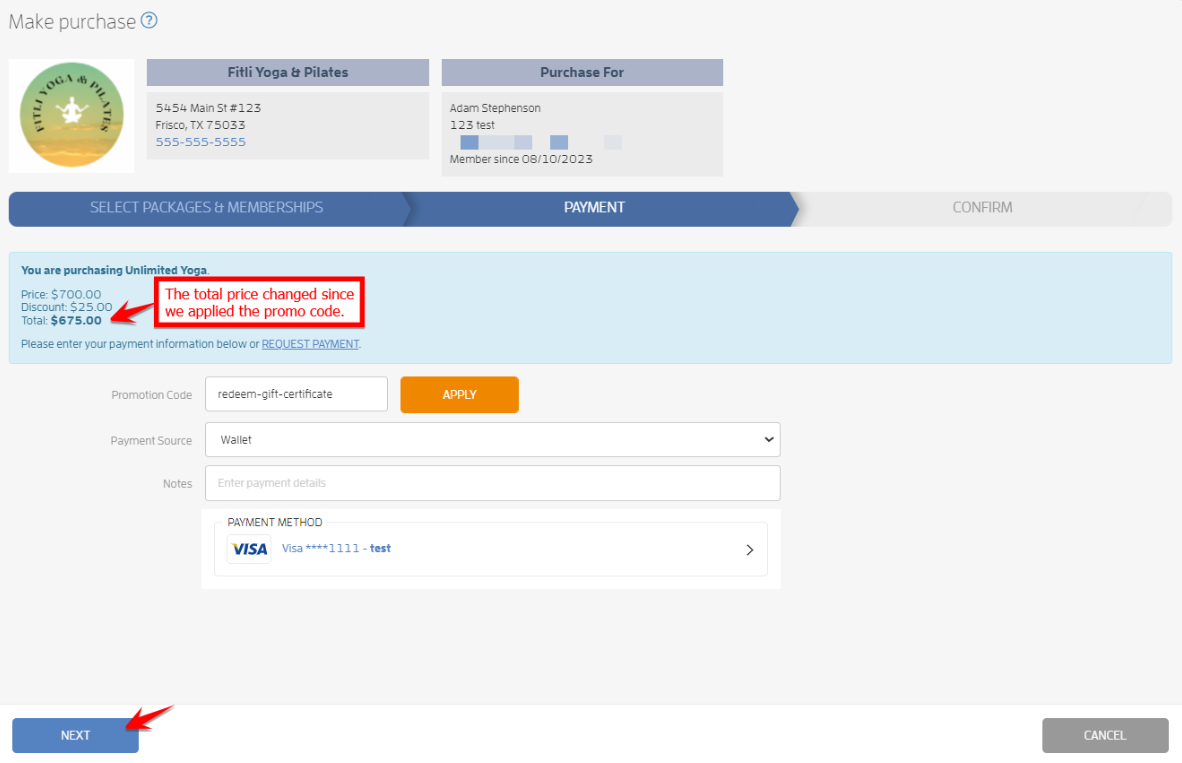Open payment method details chevron arrow
The width and height of the screenshot is (1182, 763).
pos(749,550)
